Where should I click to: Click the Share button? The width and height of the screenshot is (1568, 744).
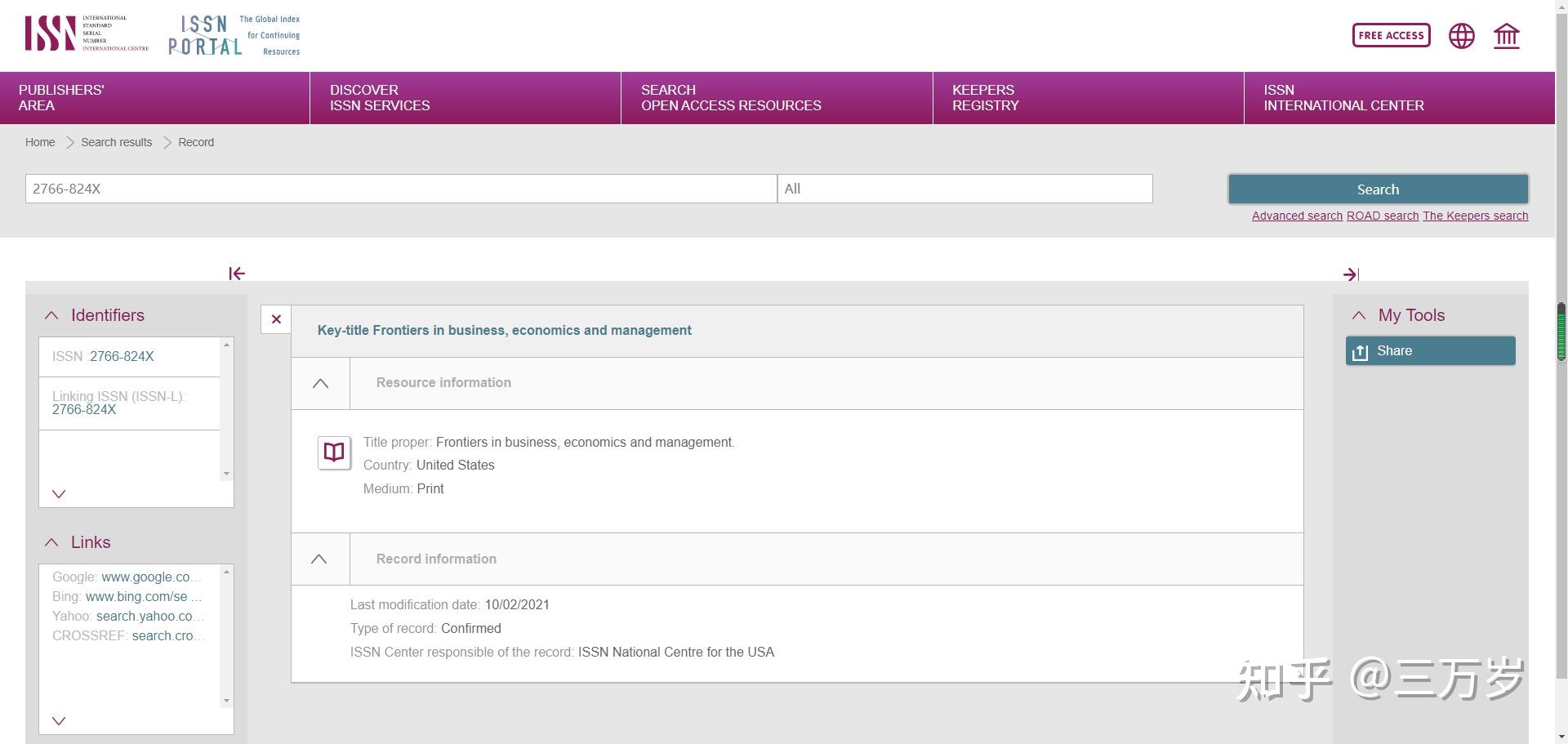[x=1430, y=351]
